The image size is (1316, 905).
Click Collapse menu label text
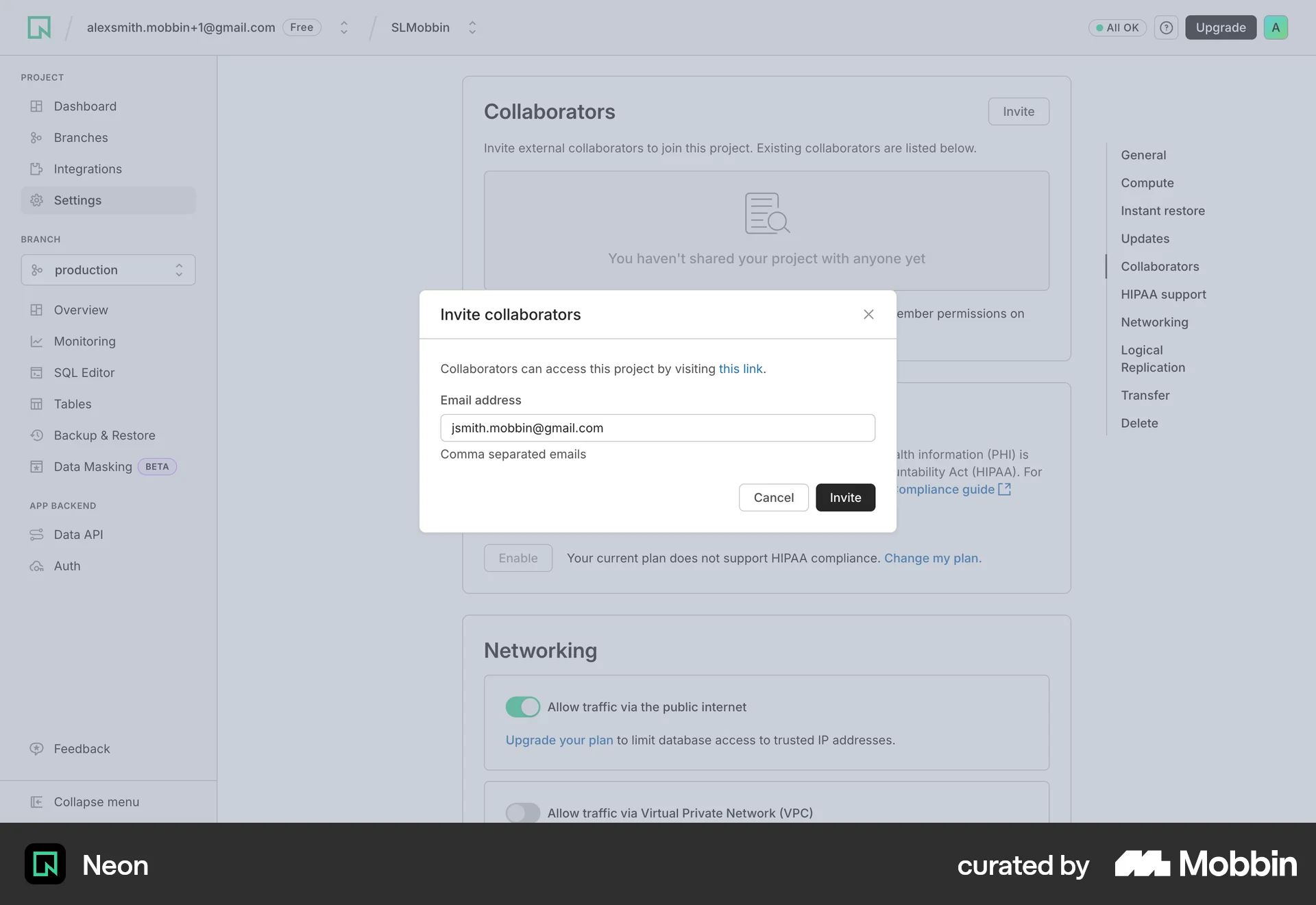click(97, 802)
